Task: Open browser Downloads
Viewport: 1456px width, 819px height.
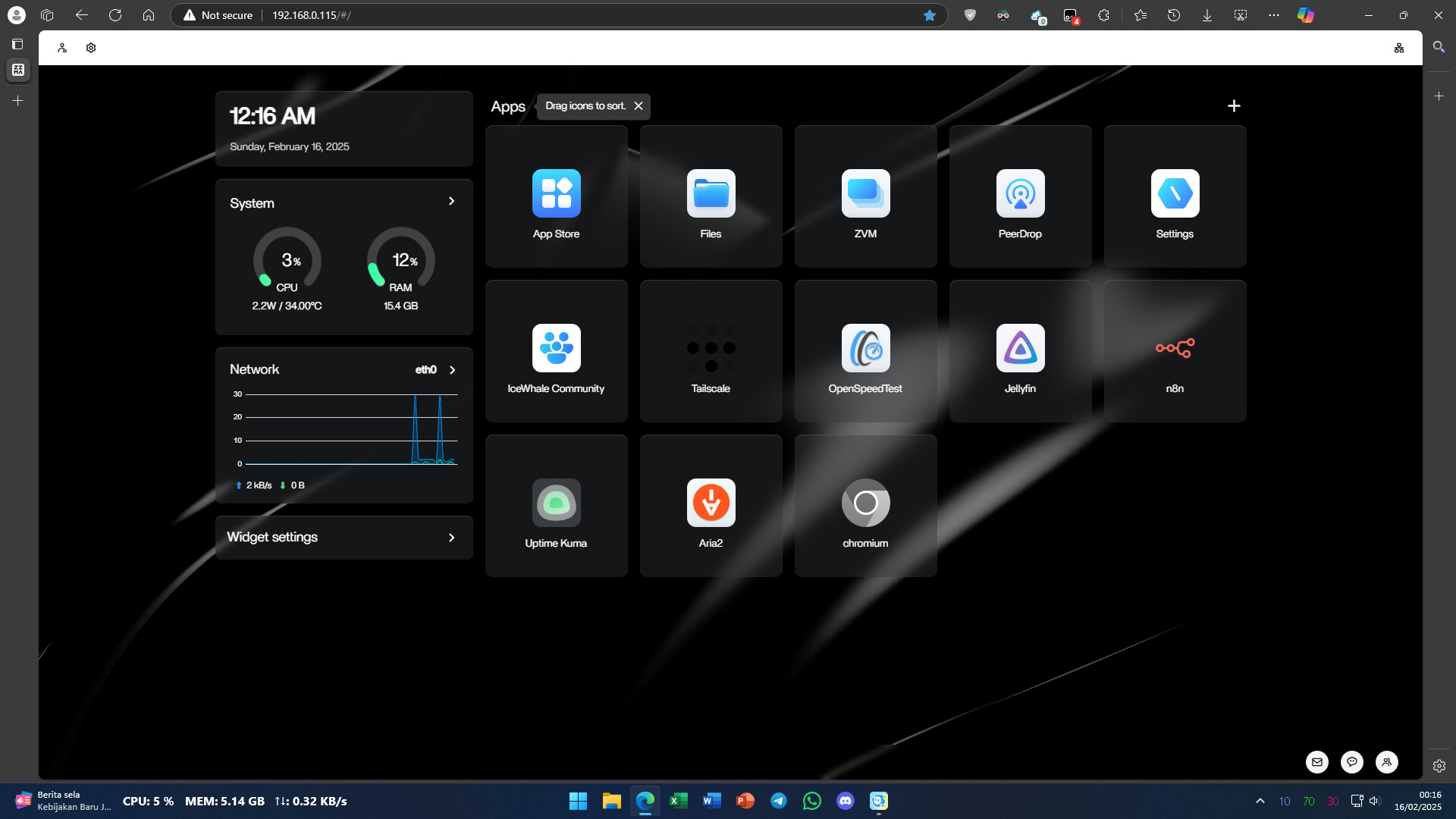Action: point(1207,15)
